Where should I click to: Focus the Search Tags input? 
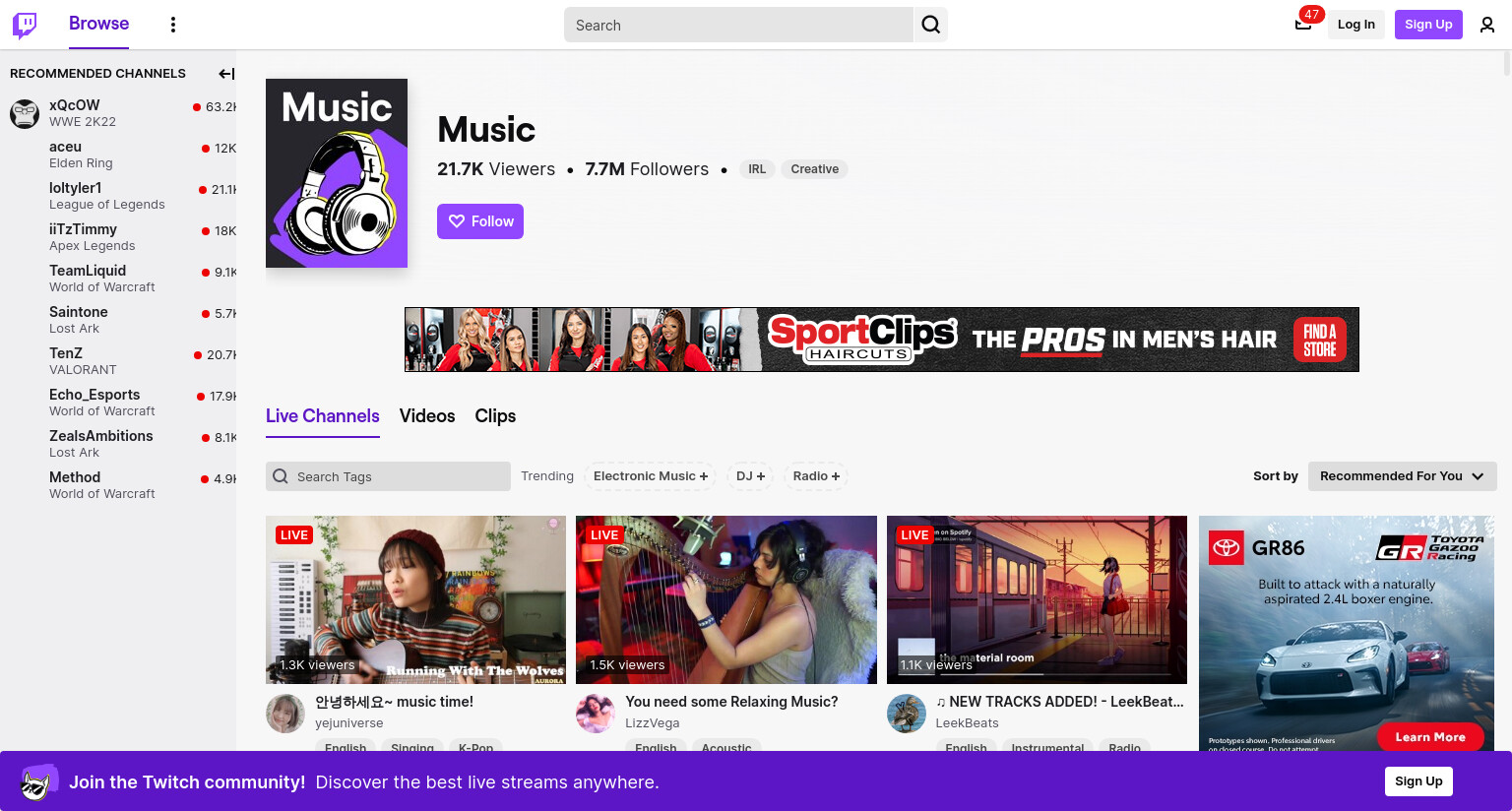point(388,476)
